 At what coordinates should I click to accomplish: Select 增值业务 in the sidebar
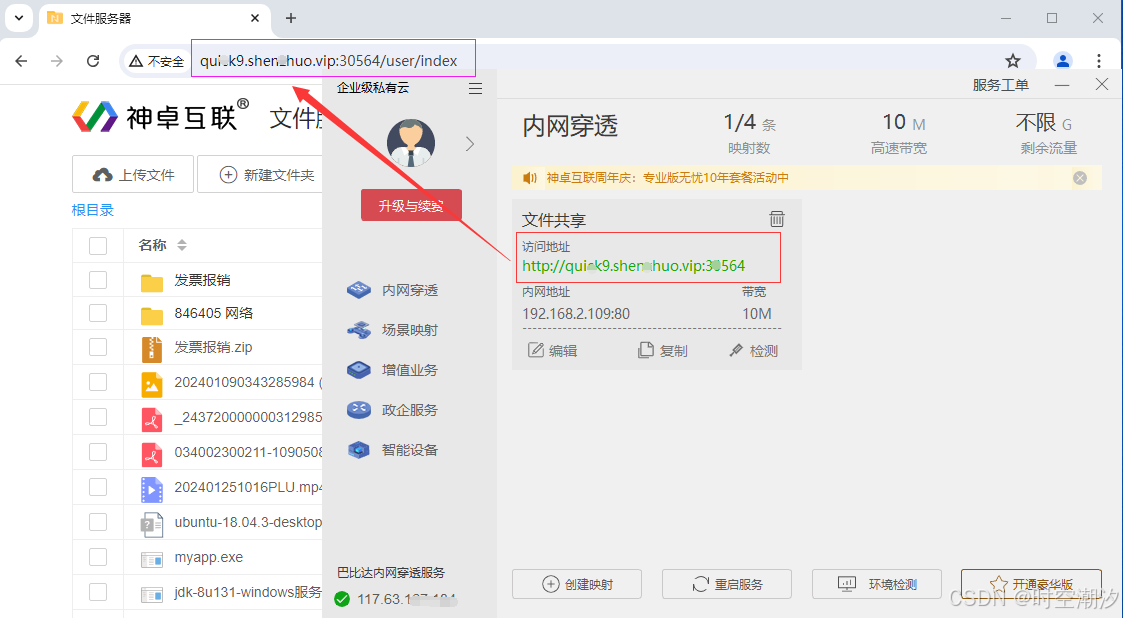click(392, 370)
